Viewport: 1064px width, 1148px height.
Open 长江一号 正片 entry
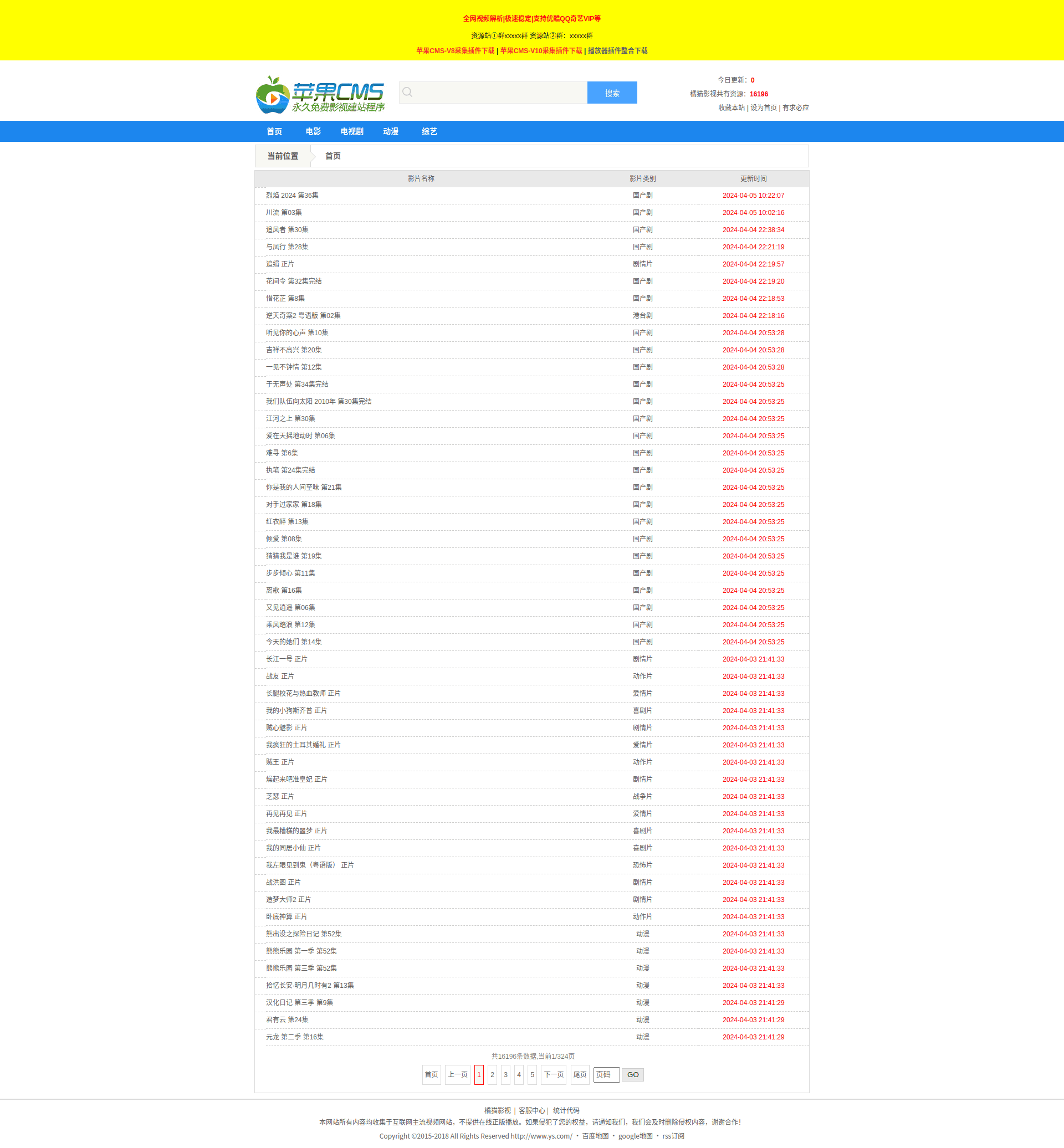click(286, 659)
